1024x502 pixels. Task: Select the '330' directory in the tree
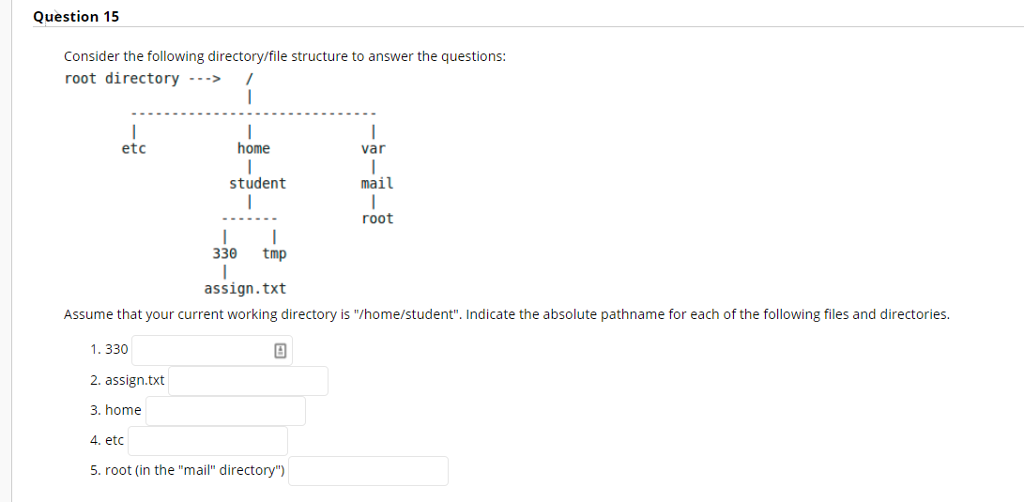[225, 253]
